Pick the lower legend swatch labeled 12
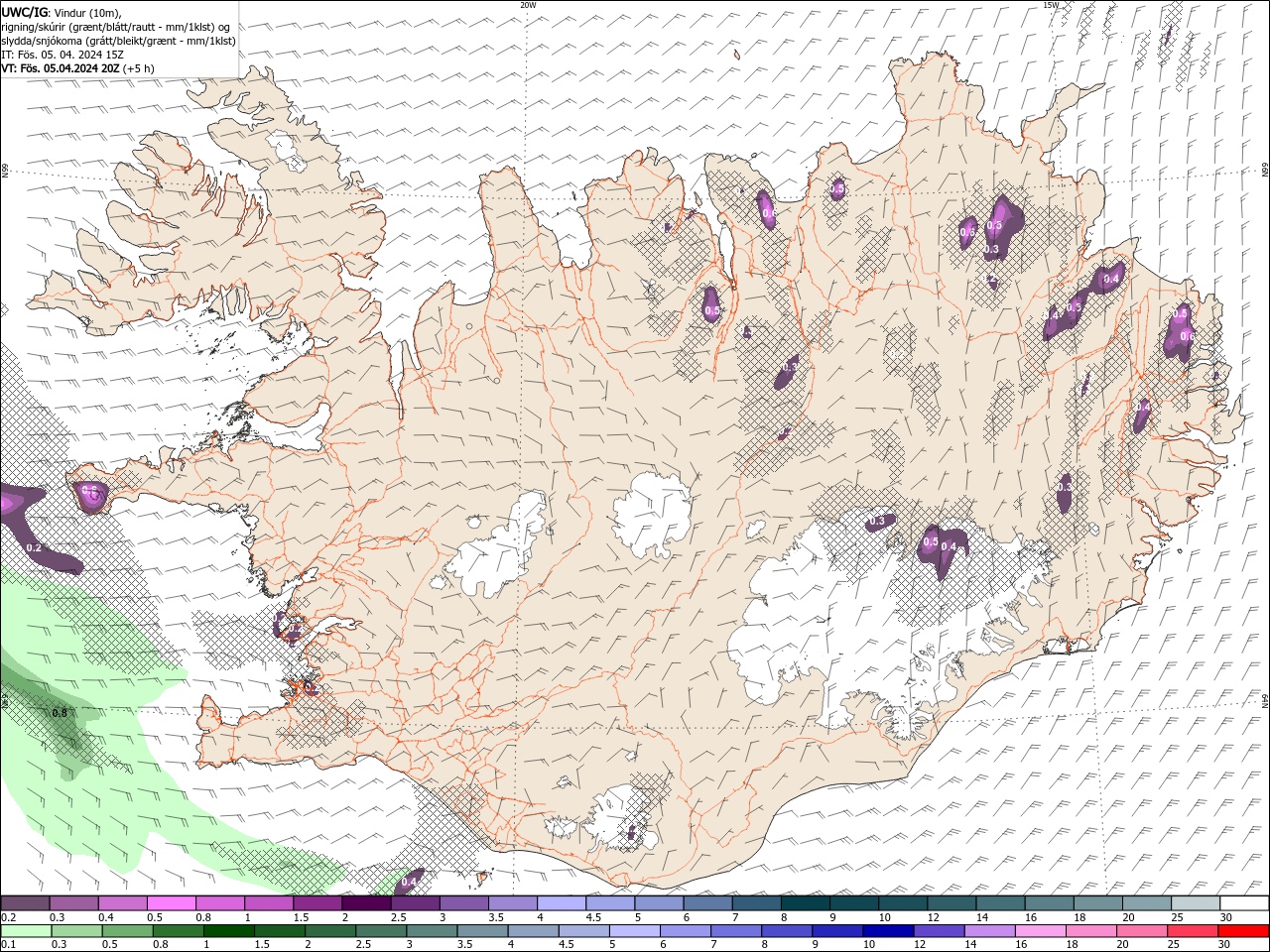The width and height of the screenshot is (1270, 952). tap(939, 931)
